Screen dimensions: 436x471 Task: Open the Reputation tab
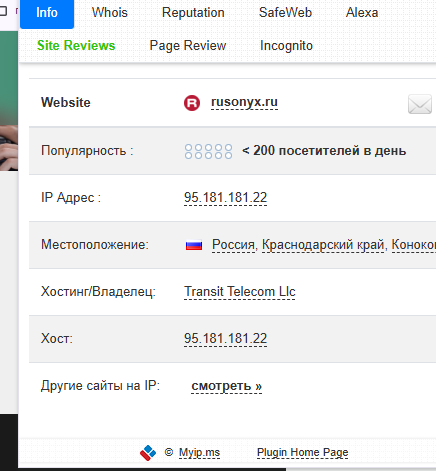click(x=193, y=13)
